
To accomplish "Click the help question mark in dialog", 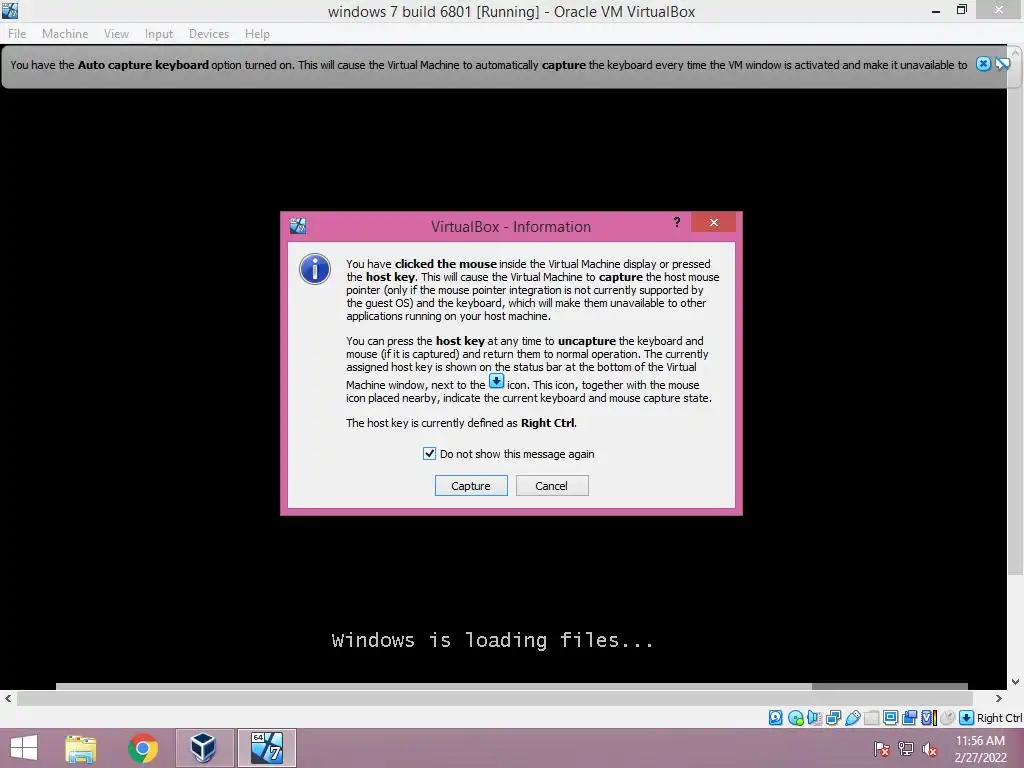I will click(x=677, y=222).
